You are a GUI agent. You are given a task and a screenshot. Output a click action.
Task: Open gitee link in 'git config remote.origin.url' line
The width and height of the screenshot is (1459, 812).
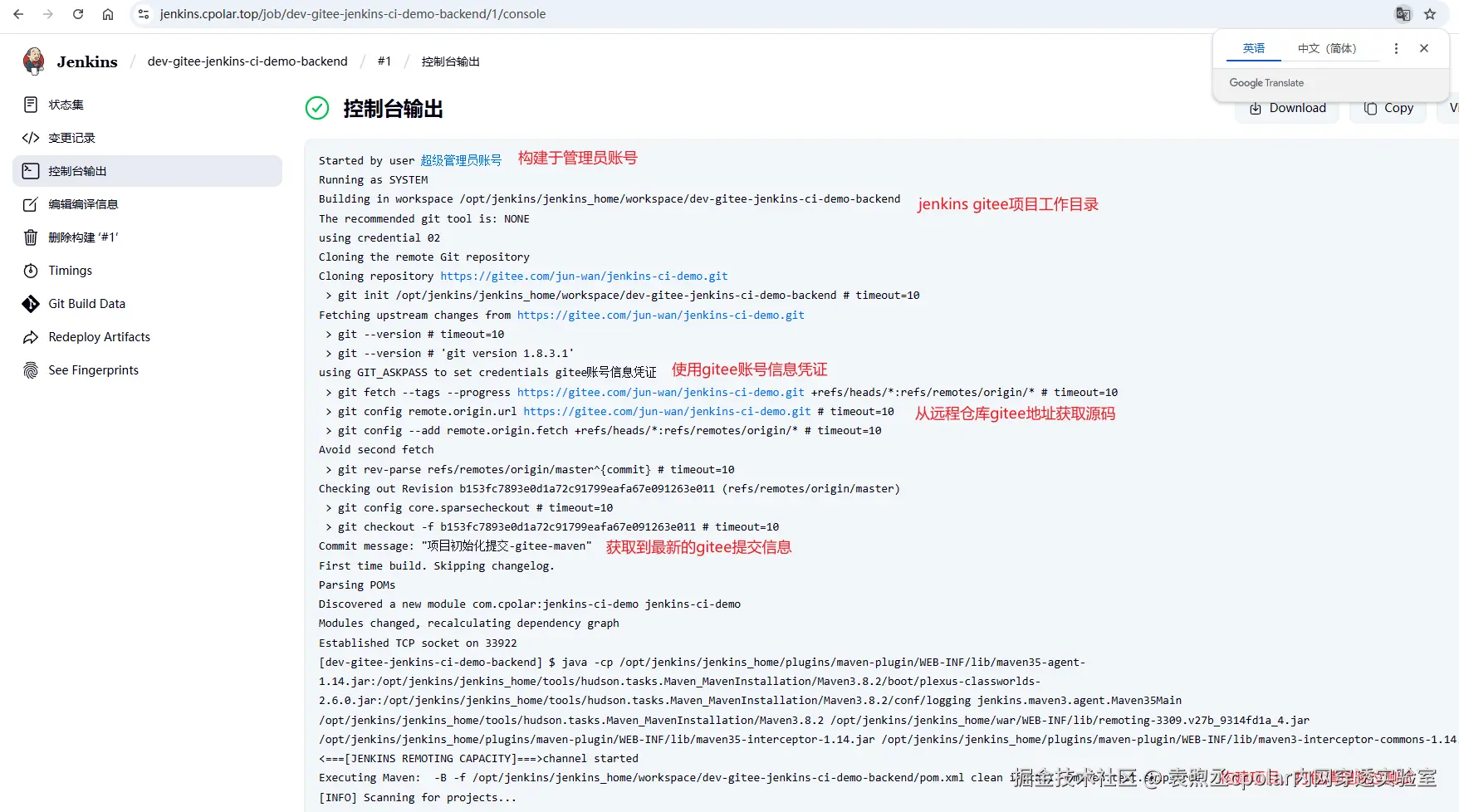pyautogui.click(x=667, y=411)
